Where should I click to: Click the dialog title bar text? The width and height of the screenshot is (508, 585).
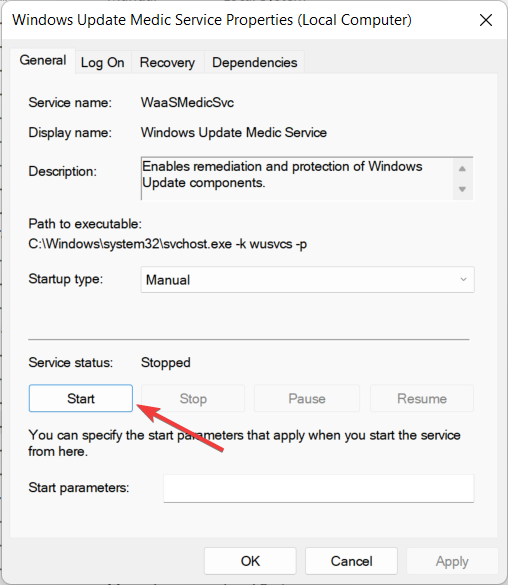[x=212, y=20]
